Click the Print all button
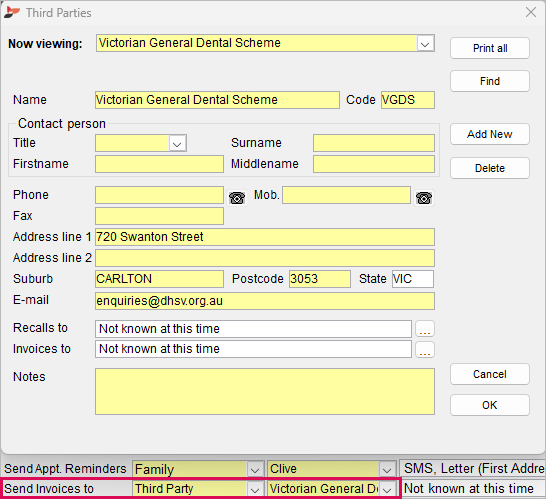 click(490, 48)
